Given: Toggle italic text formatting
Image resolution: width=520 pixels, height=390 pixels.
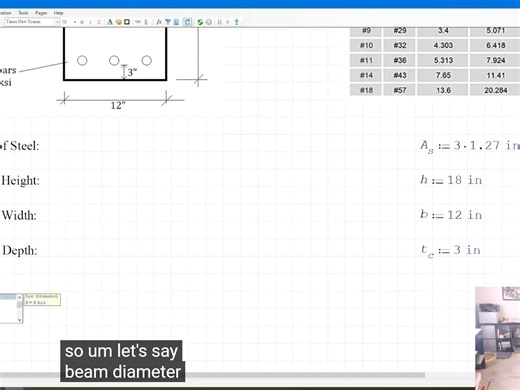Looking at the screenshot, I should pyautogui.click(x=90, y=22).
